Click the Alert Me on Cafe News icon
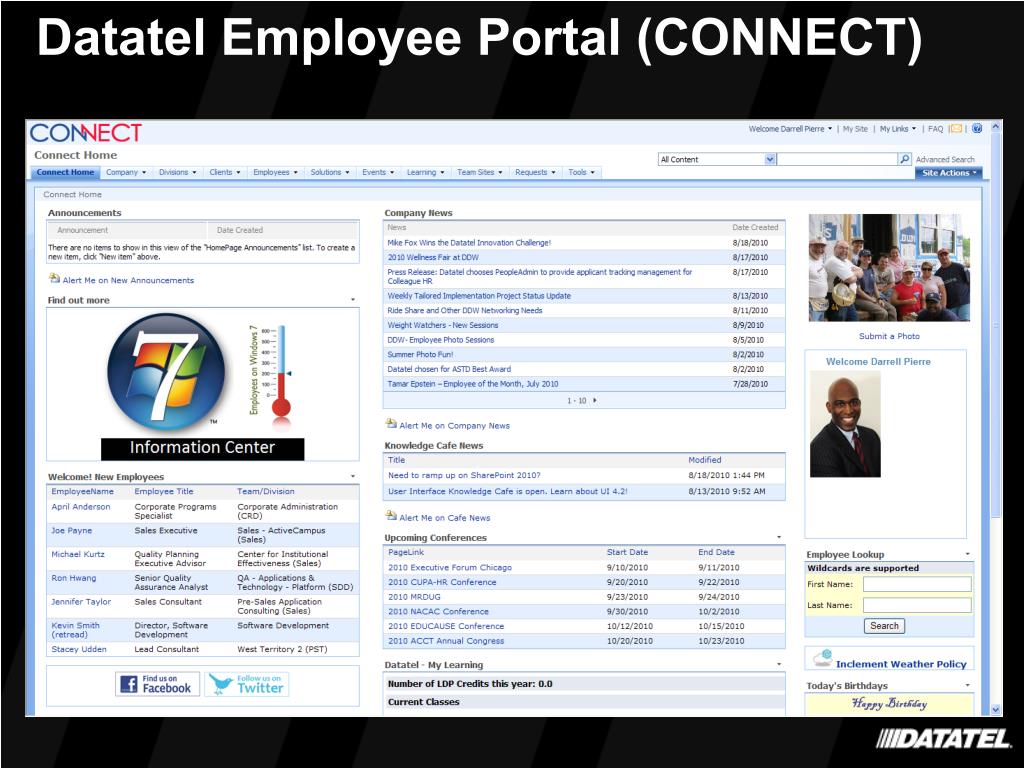The image size is (1024, 768). coord(391,516)
